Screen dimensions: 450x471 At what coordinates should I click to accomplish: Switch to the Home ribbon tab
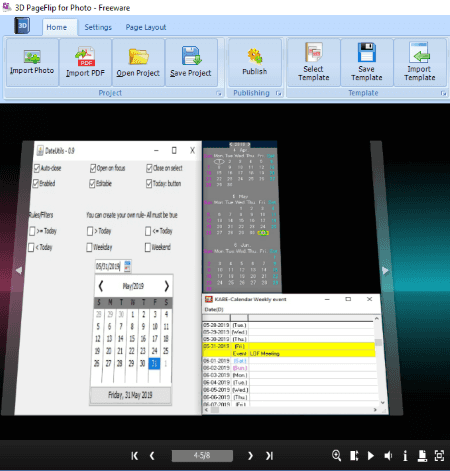coord(57,27)
